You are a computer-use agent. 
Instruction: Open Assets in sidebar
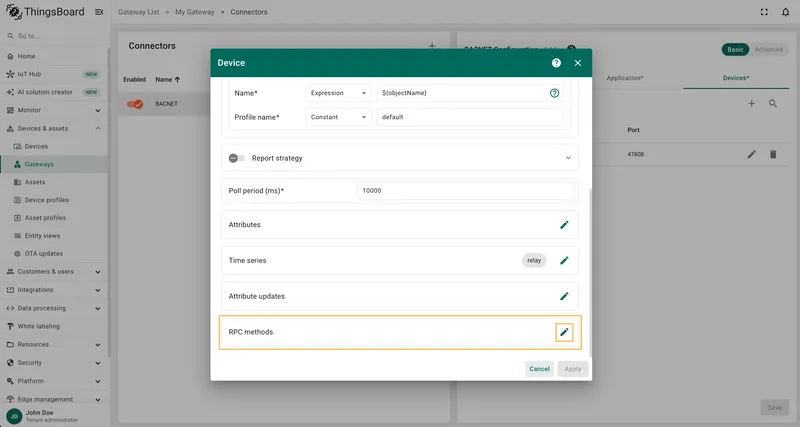pos(54,182)
